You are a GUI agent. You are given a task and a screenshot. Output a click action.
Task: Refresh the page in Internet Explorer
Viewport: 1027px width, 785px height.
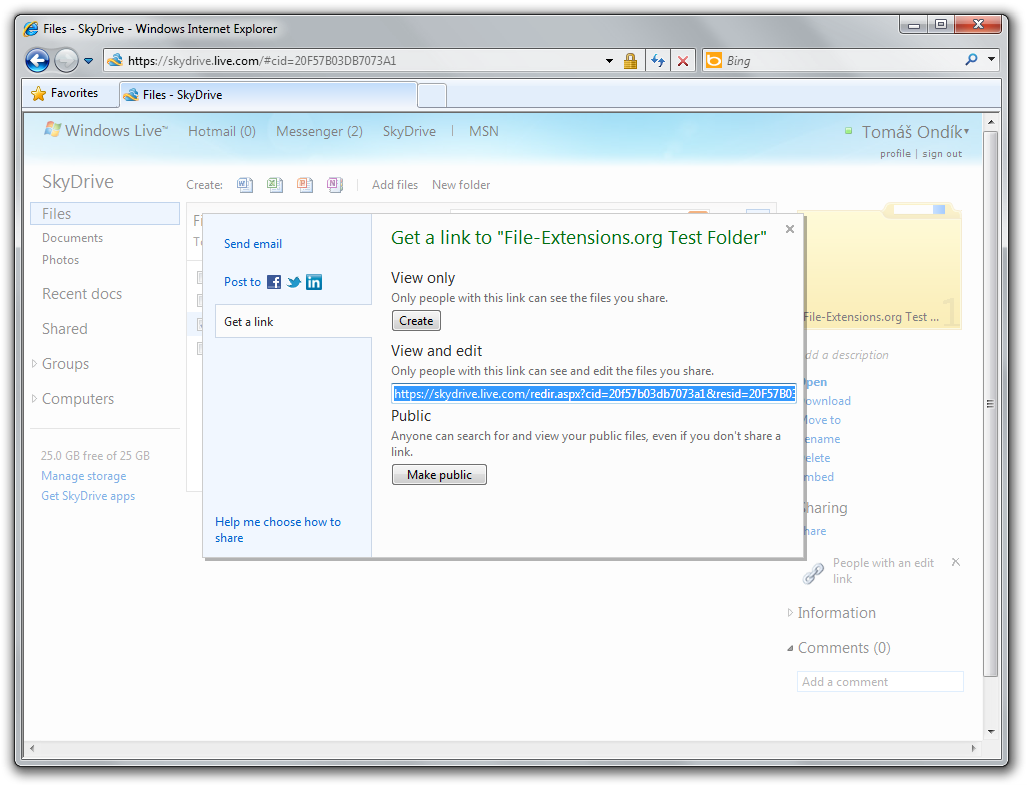(658, 60)
